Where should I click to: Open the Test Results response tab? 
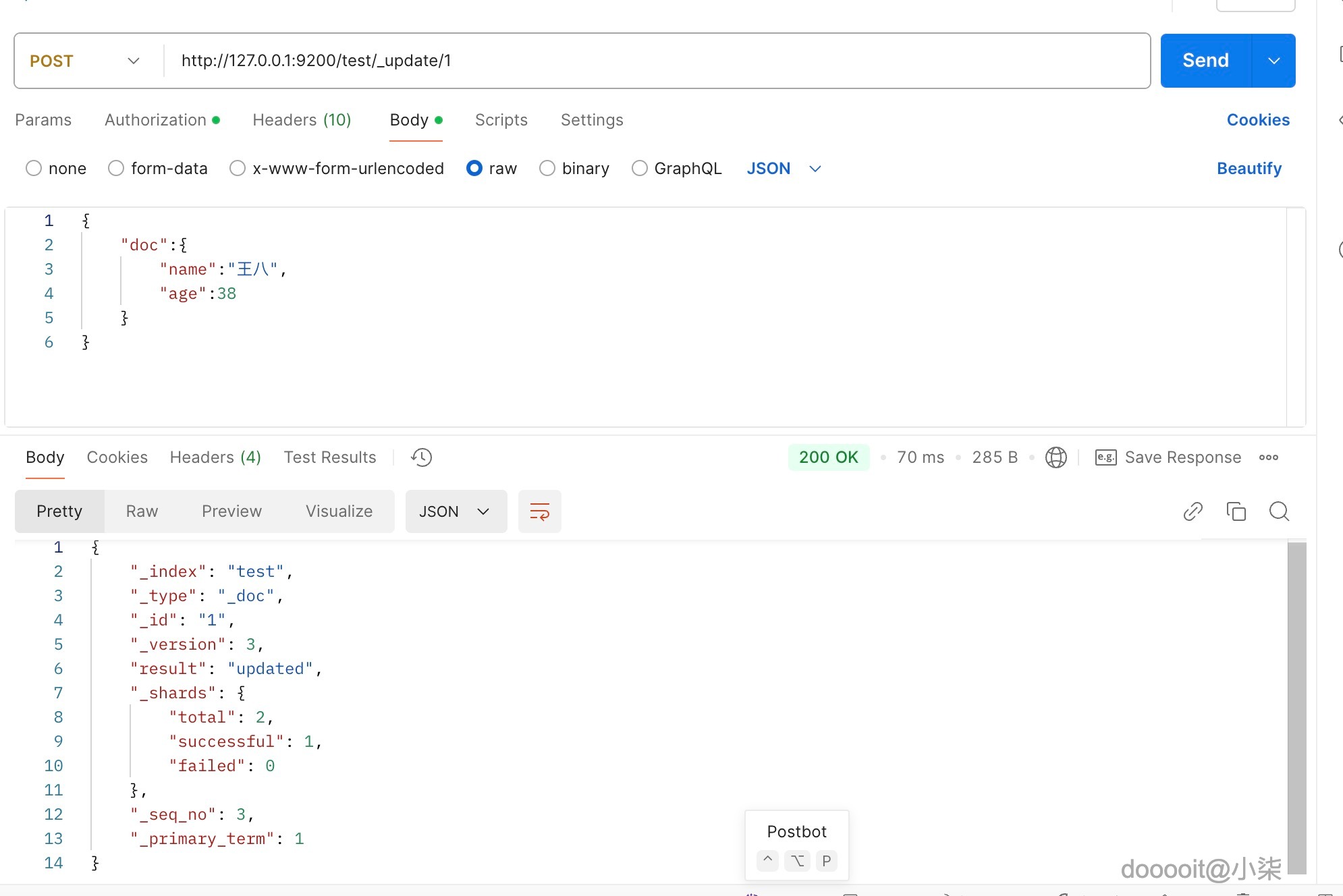tap(329, 457)
